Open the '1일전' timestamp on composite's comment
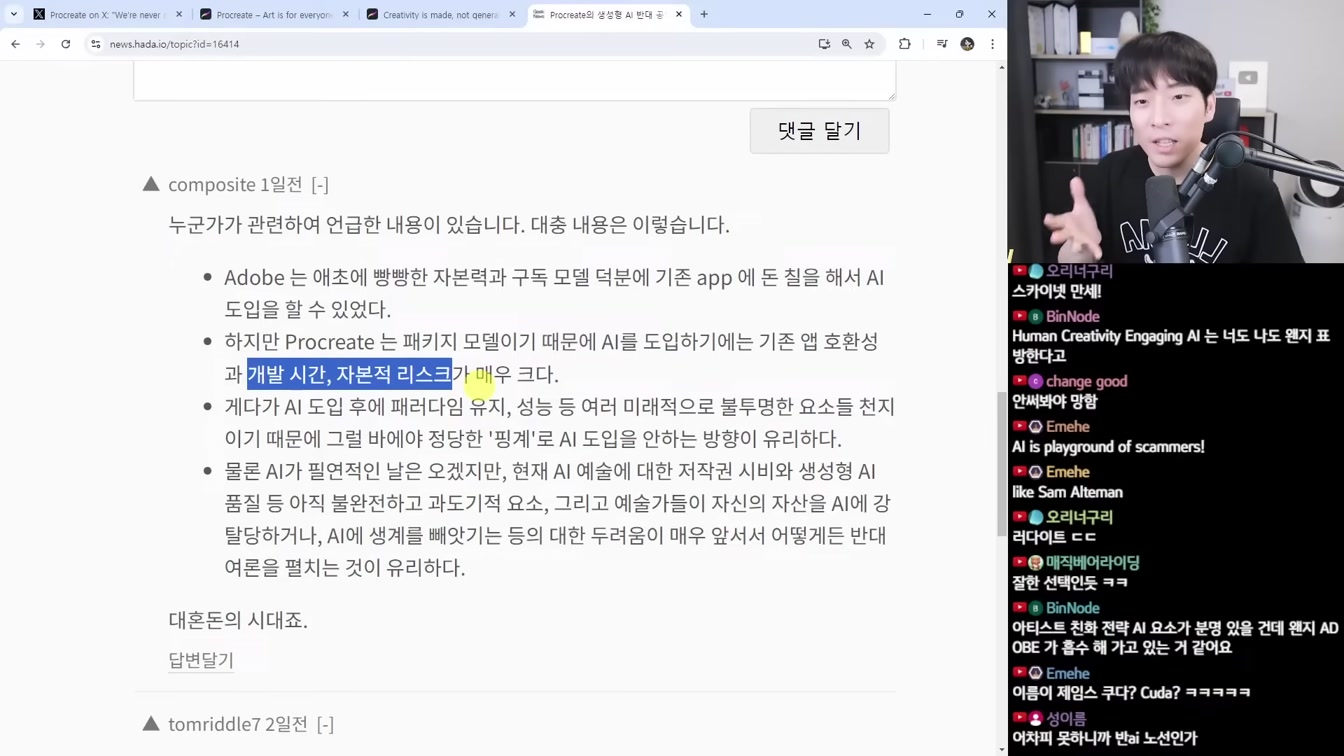The width and height of the screenshot is (1344, 756). coord(282,184)
